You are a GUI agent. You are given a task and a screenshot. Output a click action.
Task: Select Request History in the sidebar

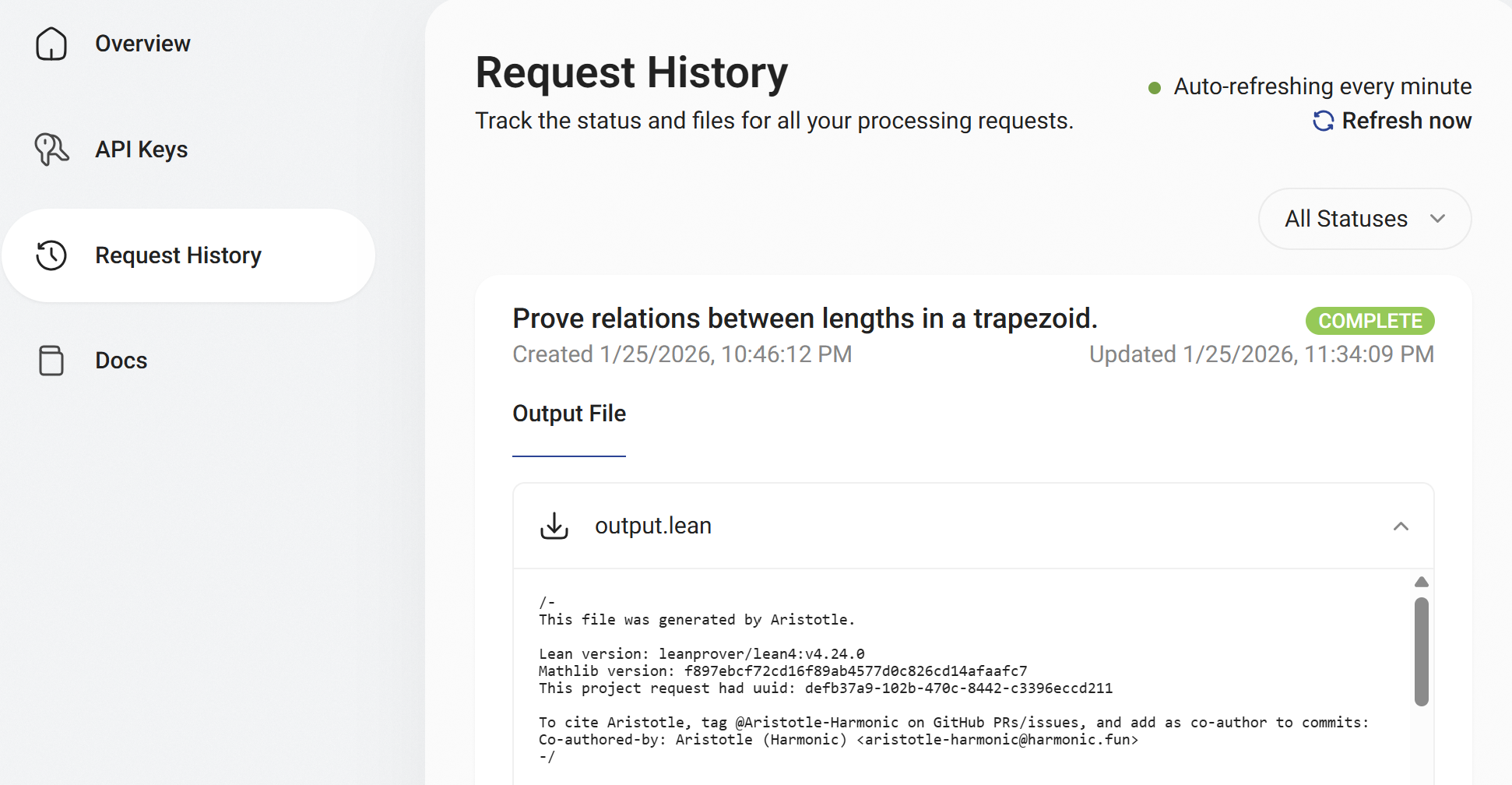pos(178,255)
